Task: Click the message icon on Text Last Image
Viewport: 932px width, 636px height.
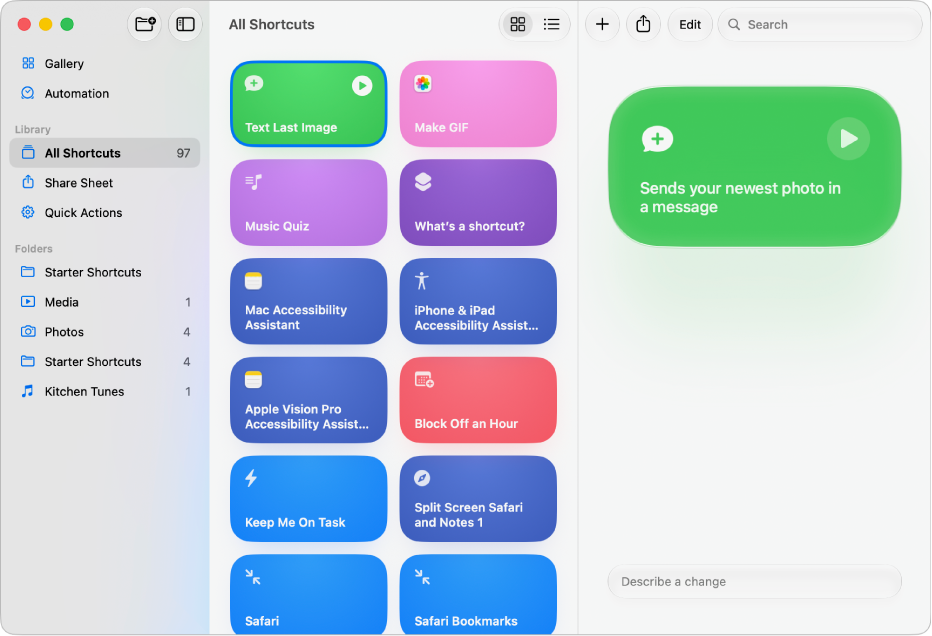Action: point(254,83)
